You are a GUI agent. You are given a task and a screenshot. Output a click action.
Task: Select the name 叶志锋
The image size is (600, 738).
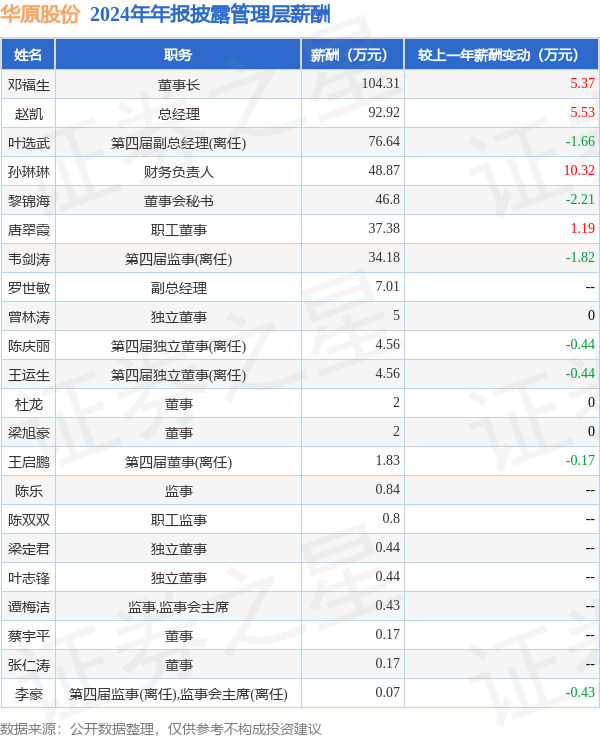click(29, 578)
